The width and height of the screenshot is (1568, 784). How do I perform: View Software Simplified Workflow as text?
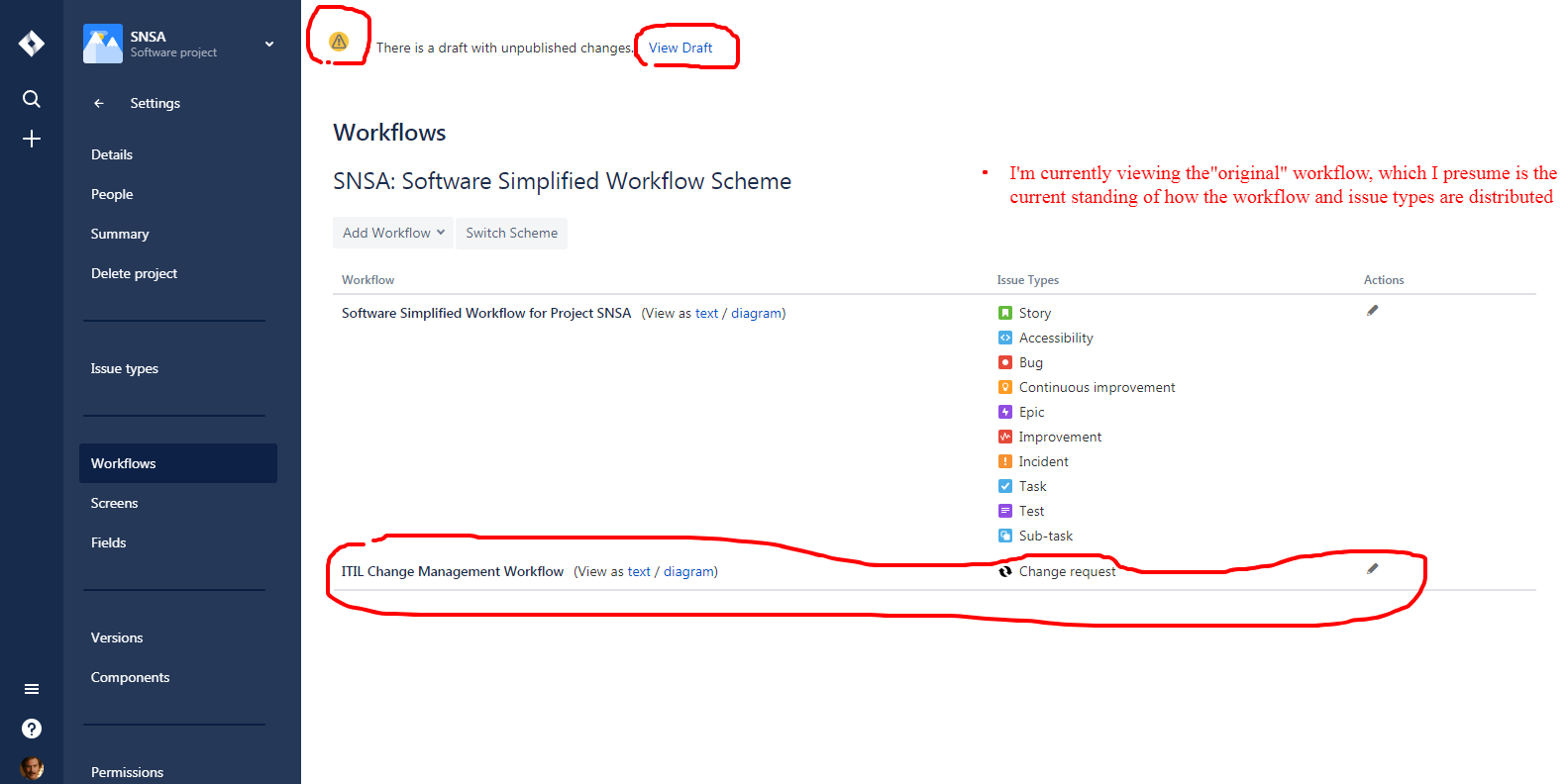(x=706, y=313)
